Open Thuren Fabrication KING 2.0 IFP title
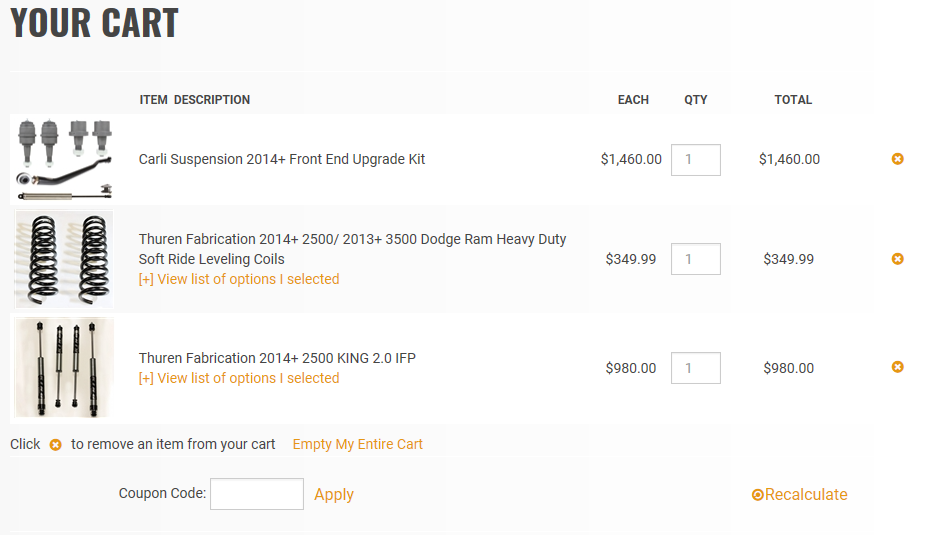The image size is (932, 535). pyautogui.click(x=277, y=358)
